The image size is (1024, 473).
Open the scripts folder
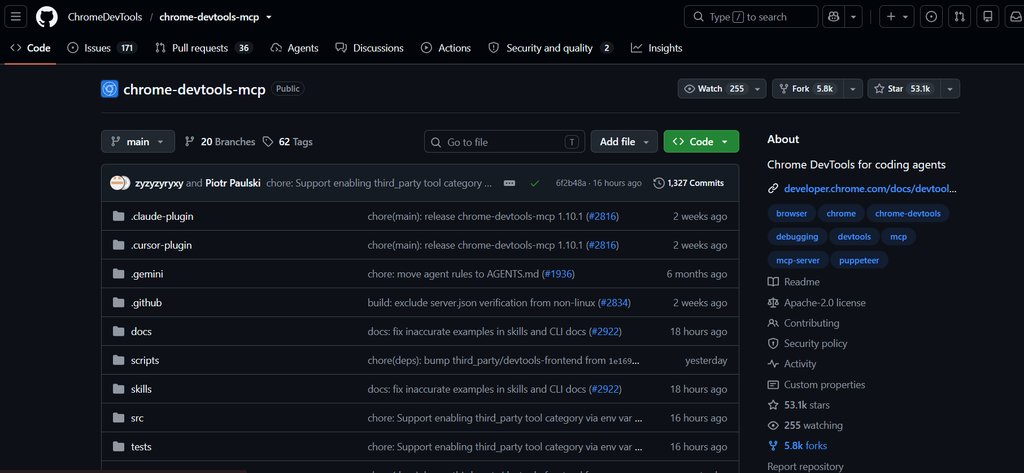144,360
